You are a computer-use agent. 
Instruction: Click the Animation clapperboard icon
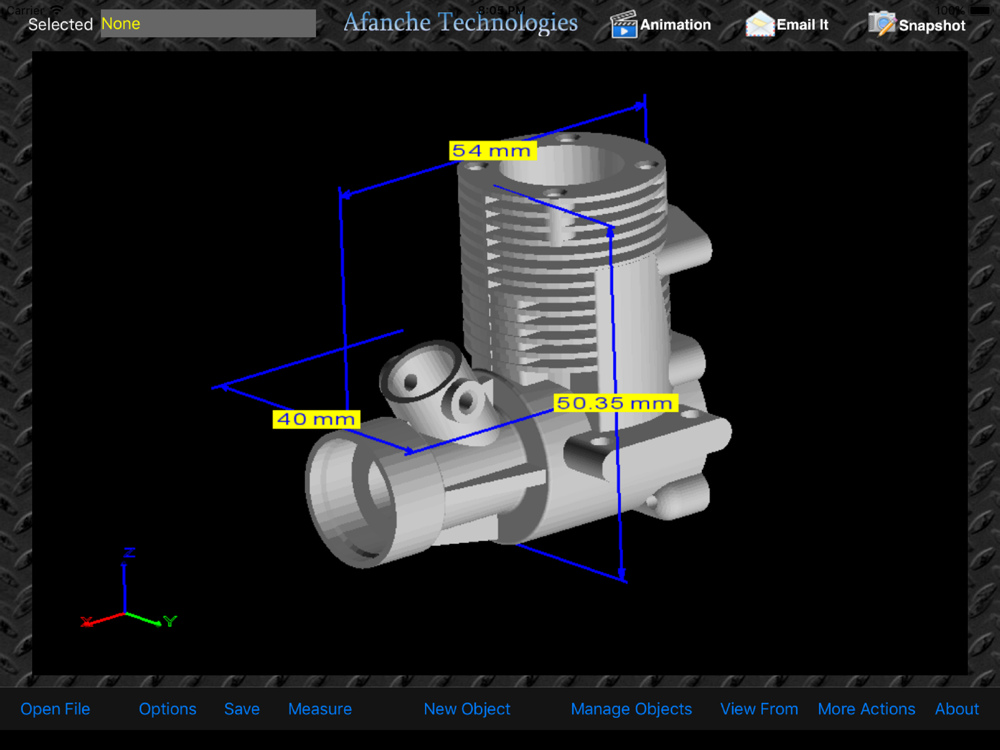623,25
